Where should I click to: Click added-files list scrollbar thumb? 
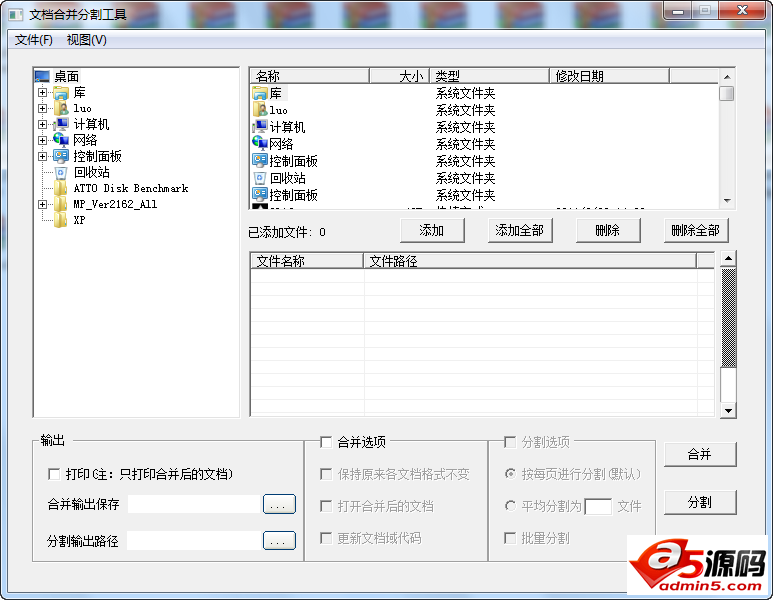(728, 318)
